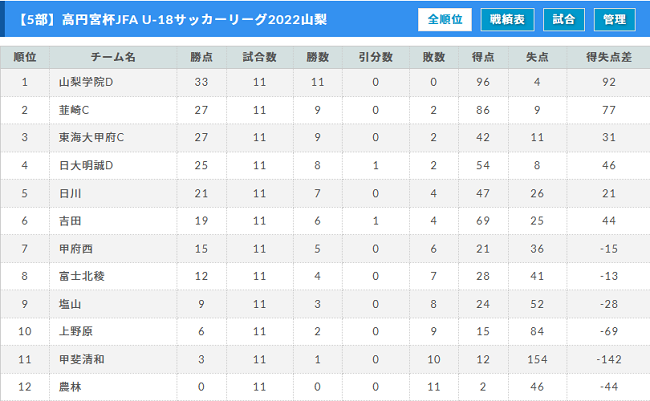The width and height of the screenshot is (650, 401).
Task: Select team 山梨学院D in standings
Action: 86,82
